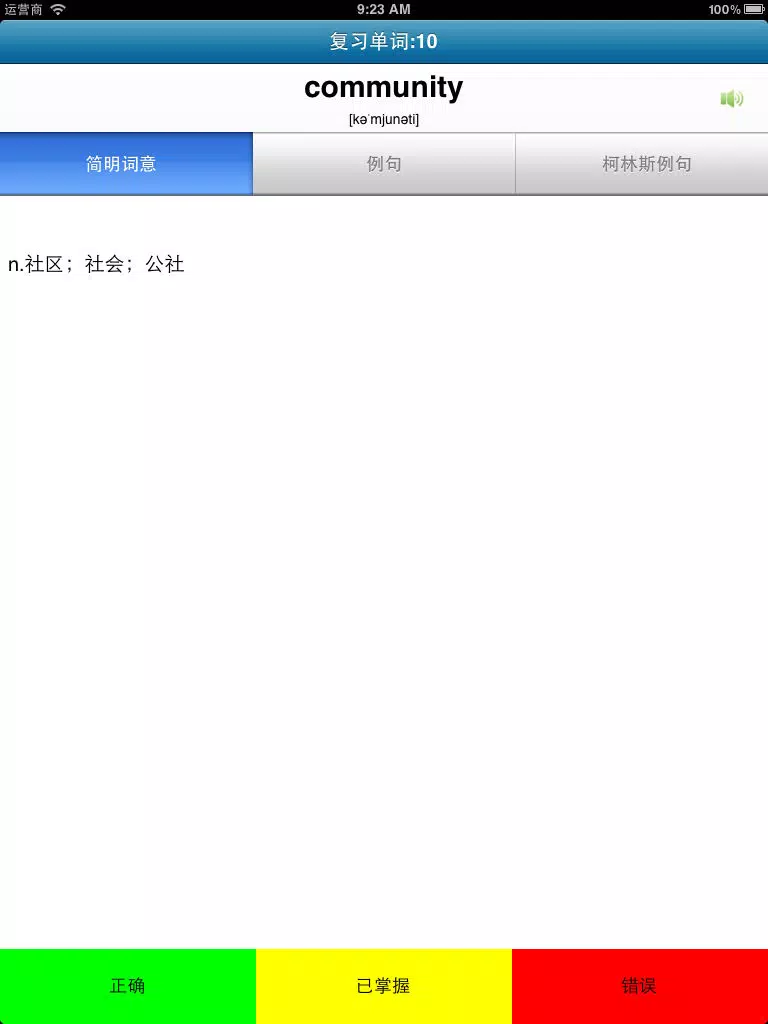Tap the 运营商 carrier label

coord(24,9)
